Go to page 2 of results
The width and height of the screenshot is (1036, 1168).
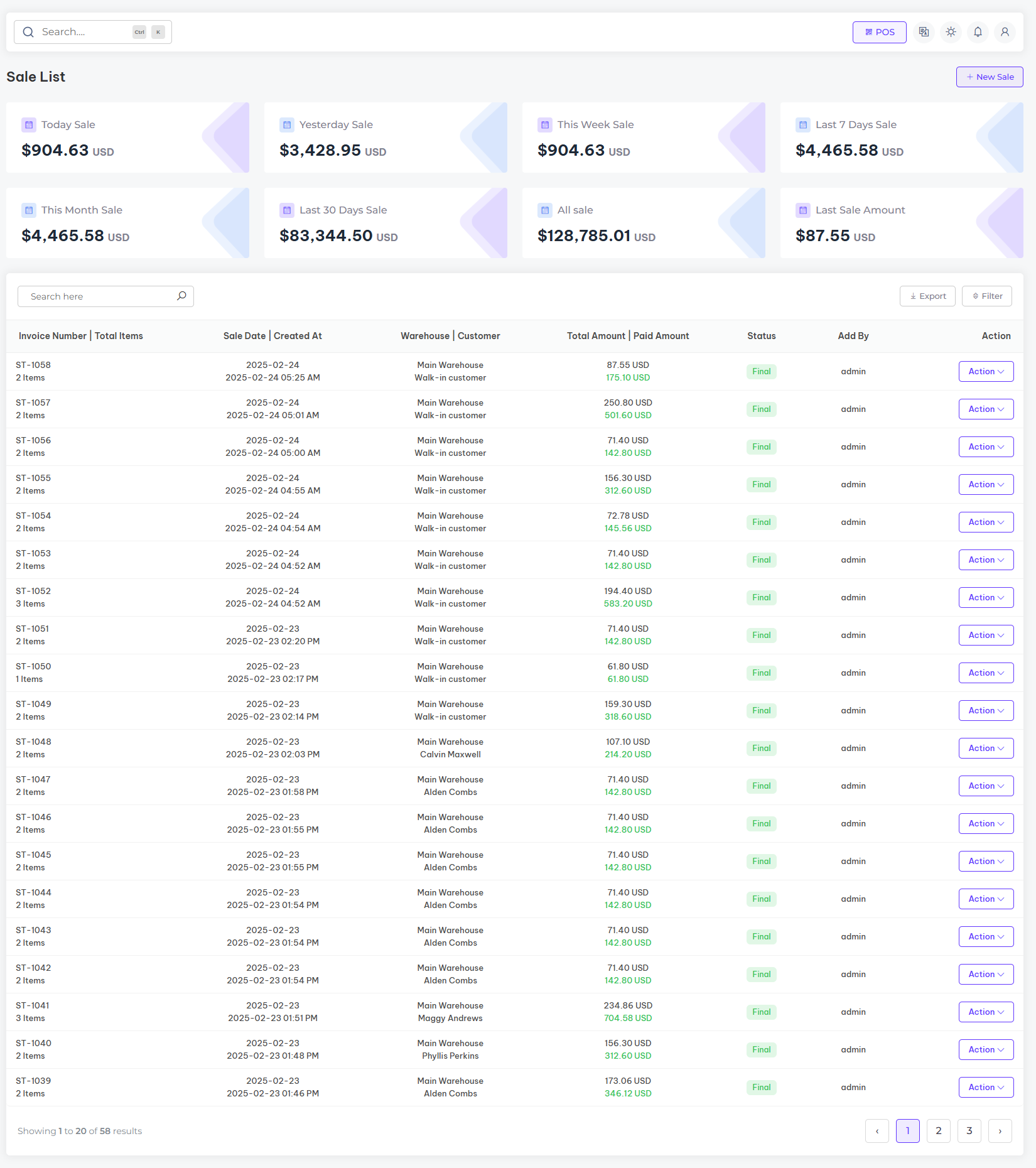[x=938, y=1131]
